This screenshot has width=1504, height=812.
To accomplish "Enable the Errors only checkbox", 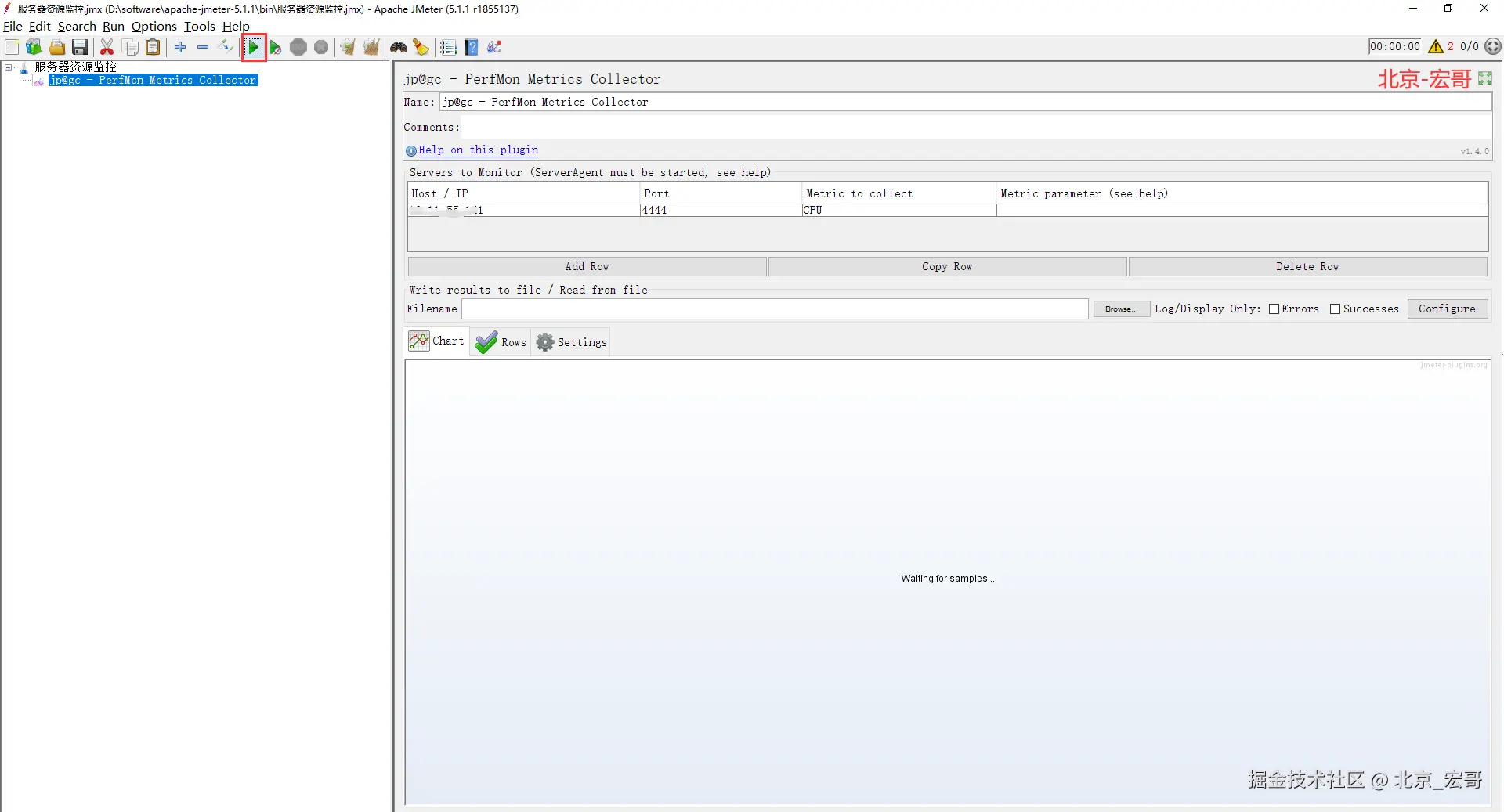I will coord(1274,309).
